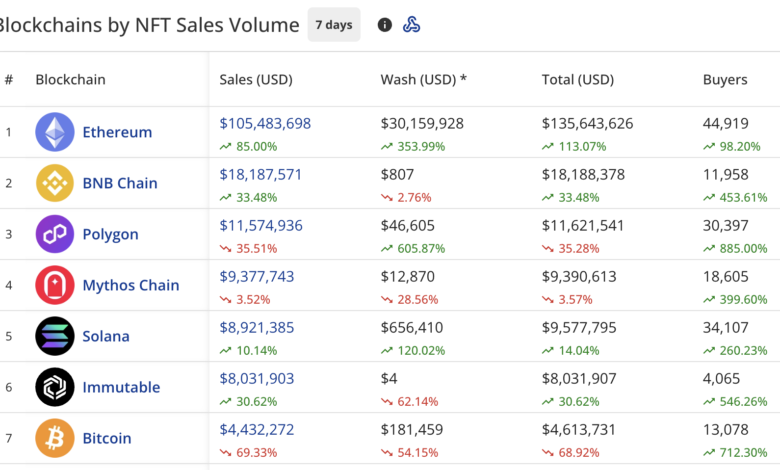This screenshot has height=470, width=780.
Task: Open the 7 days time range selector
Action: [x=333, y=25]
